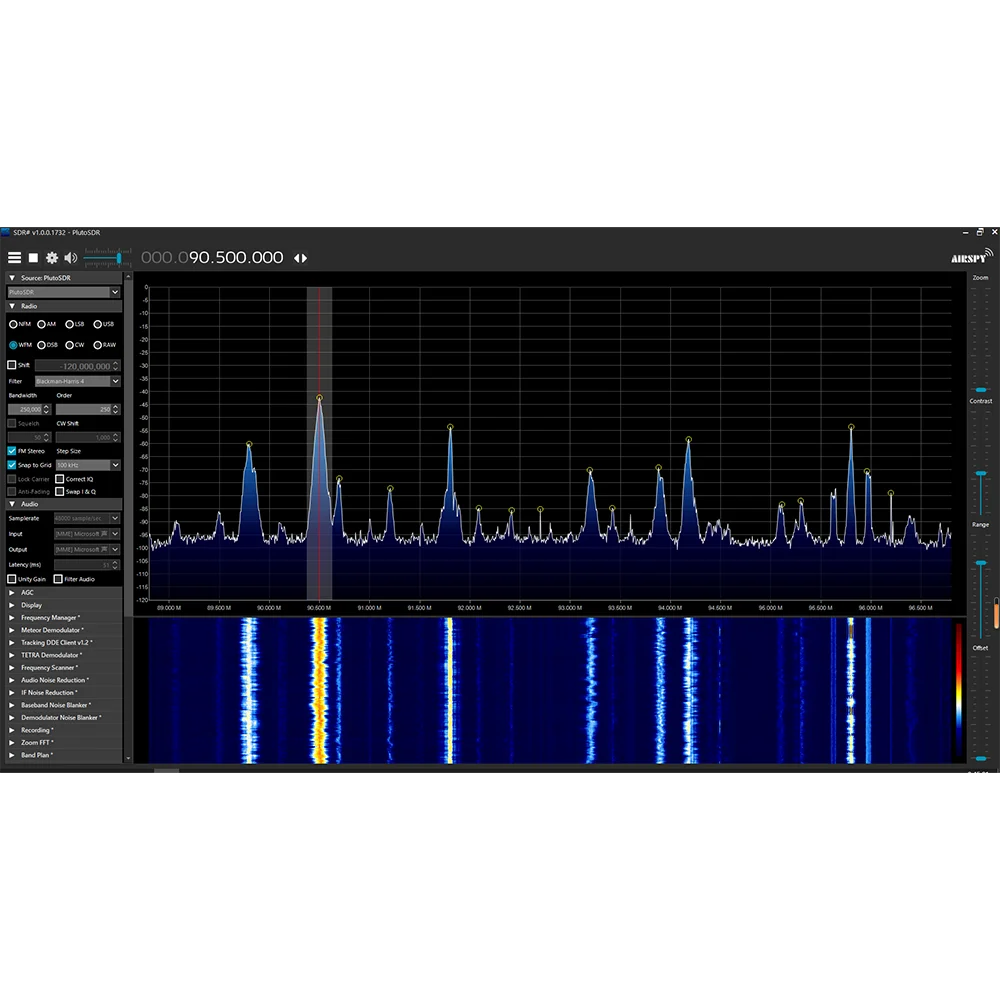The width and height of the screenshot is (1000, 1000).
Task: Click the Bandwidth value field
Action: [26, 409]
